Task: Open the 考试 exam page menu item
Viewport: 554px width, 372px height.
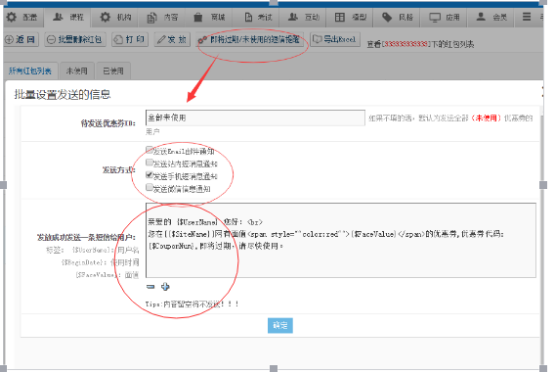Action: point(258,17)
